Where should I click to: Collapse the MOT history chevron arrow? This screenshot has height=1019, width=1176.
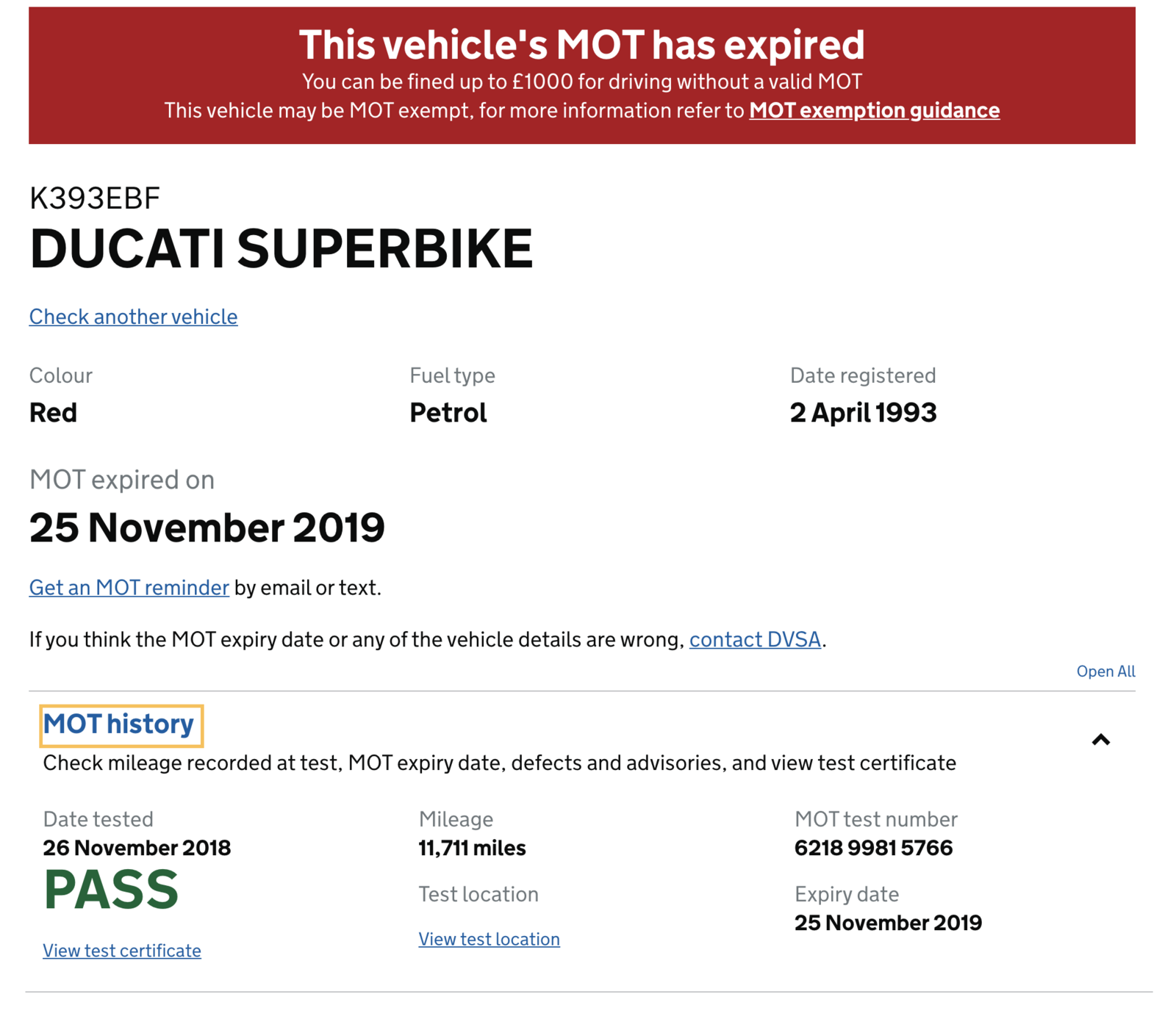point(1100,740)
